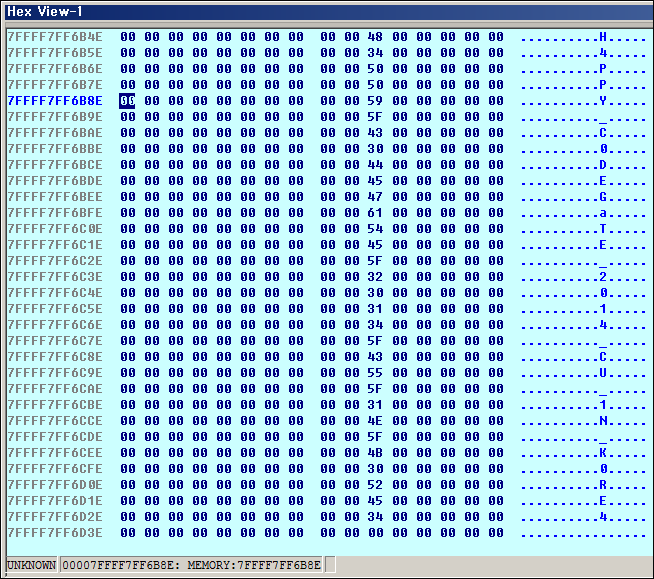Select the last address 7FFFF7FF6D3E
The image size is (654, 579).
coord(55,533)
